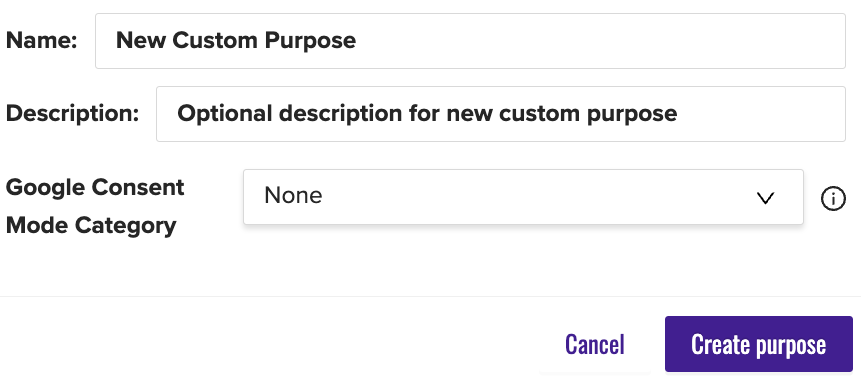Select the 'None' value in the dropdown

pos(293,196)
